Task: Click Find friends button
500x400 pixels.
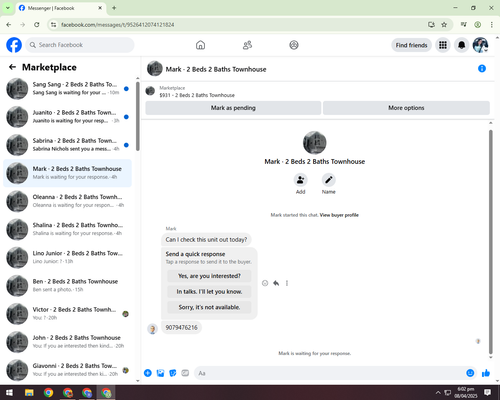Action: (x=411, y=45)
